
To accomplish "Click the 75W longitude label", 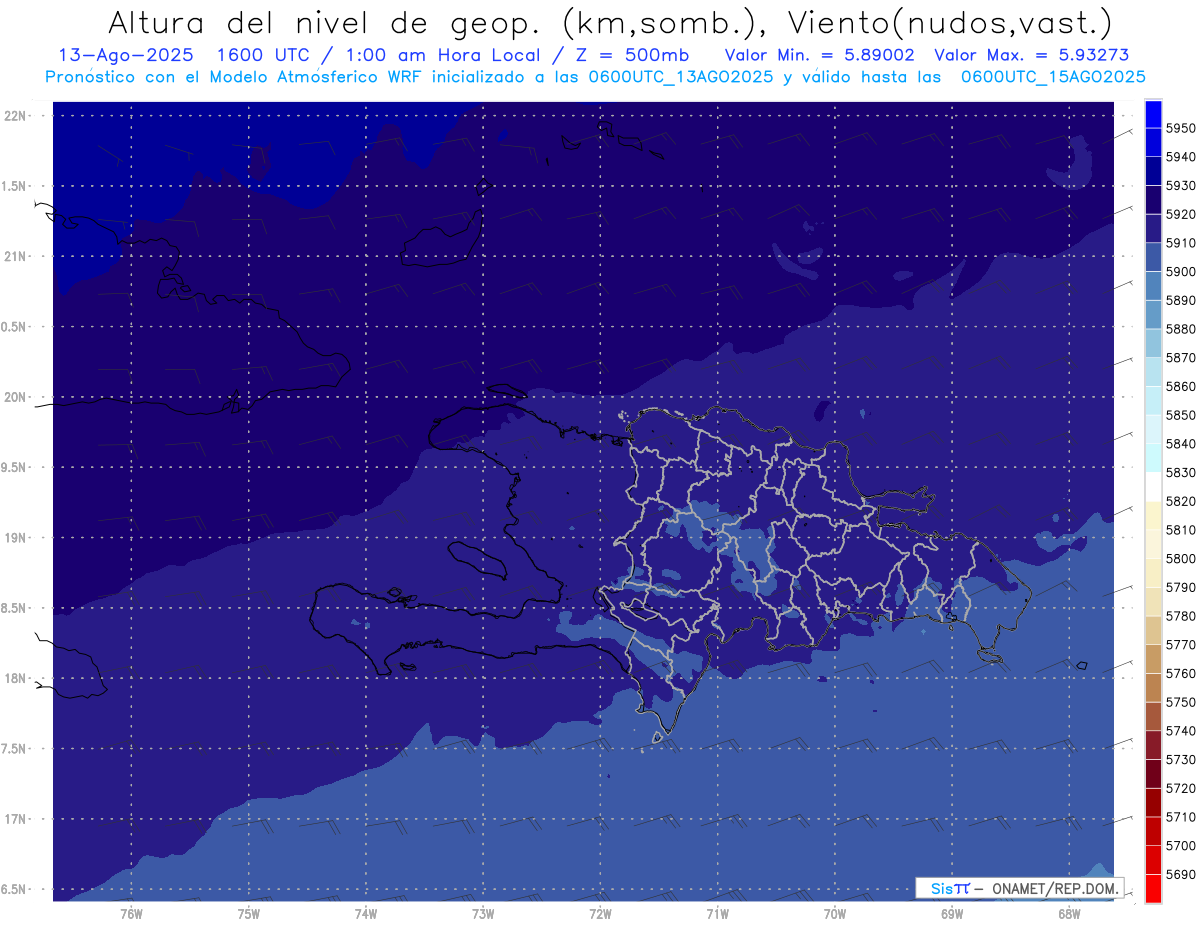I will (249, 914).
